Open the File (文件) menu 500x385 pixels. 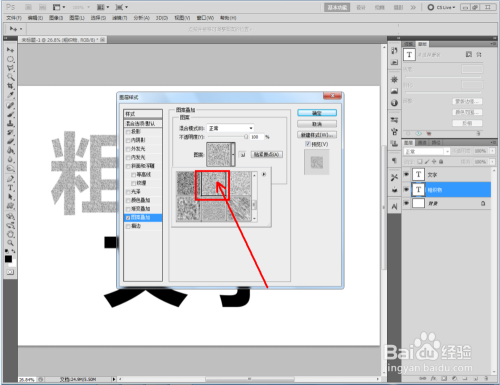[14, 18]
